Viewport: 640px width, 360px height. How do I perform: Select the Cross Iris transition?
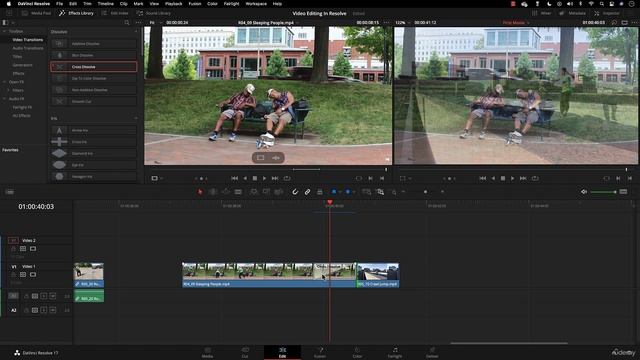[x=93, y=142]
